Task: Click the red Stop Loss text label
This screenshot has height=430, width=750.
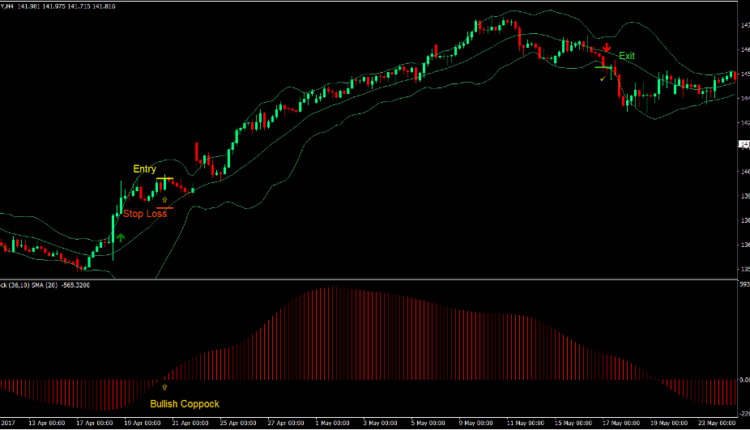Action: (x=145, y=213)
